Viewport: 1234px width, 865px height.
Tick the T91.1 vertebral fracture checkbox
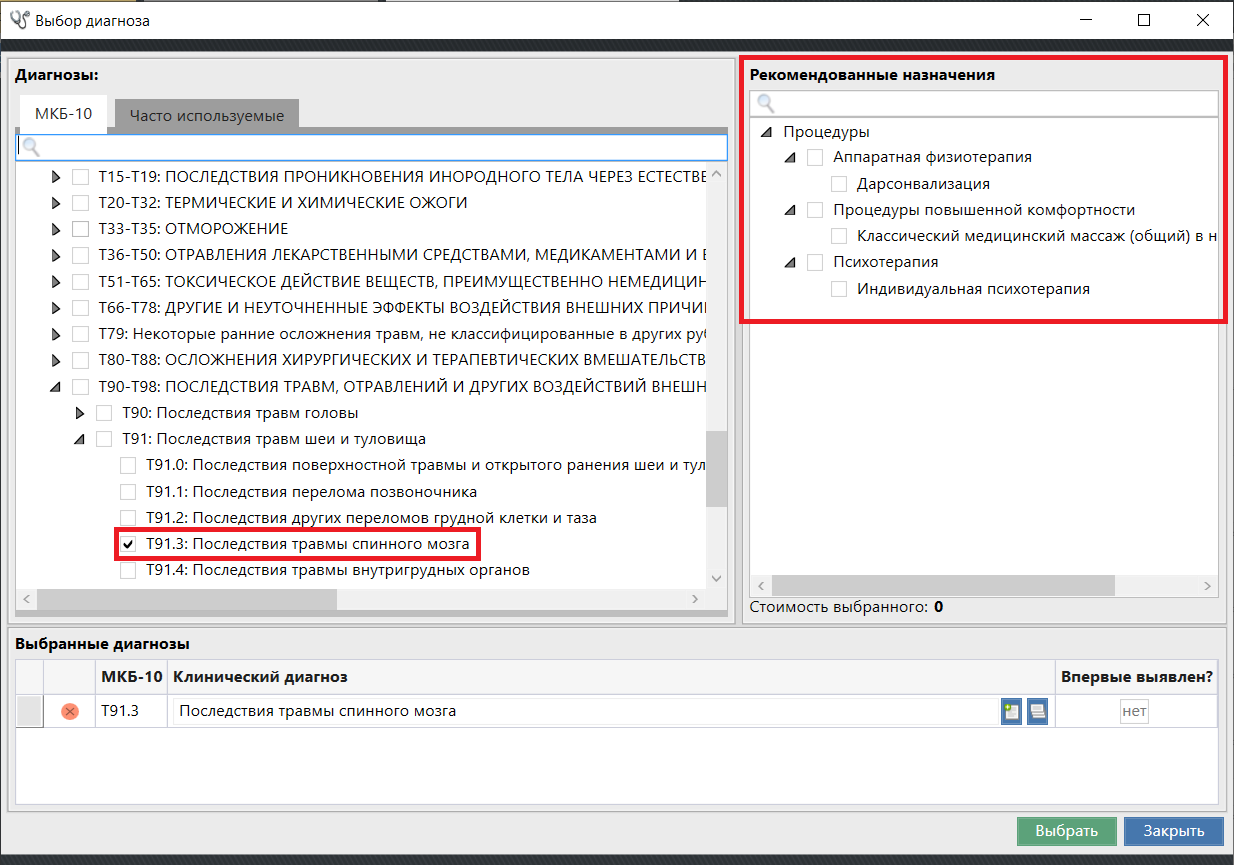pyautogui.click(x=128, y=492)
